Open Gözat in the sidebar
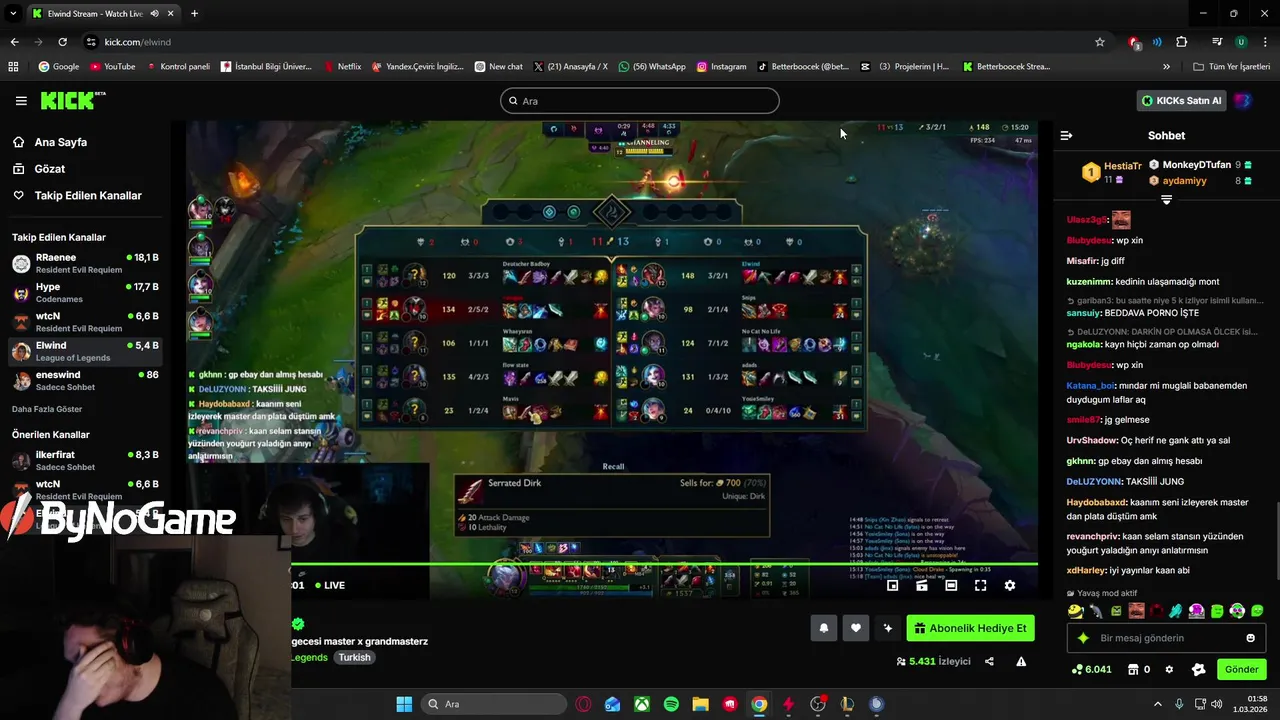1280x720 pixels. (x=49, y=169)
